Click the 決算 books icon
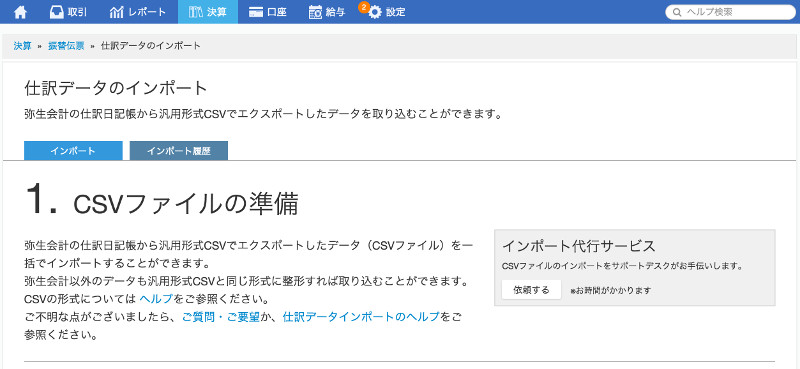The image size is (800, 369). pyautogui.click(x=196, y=12)
